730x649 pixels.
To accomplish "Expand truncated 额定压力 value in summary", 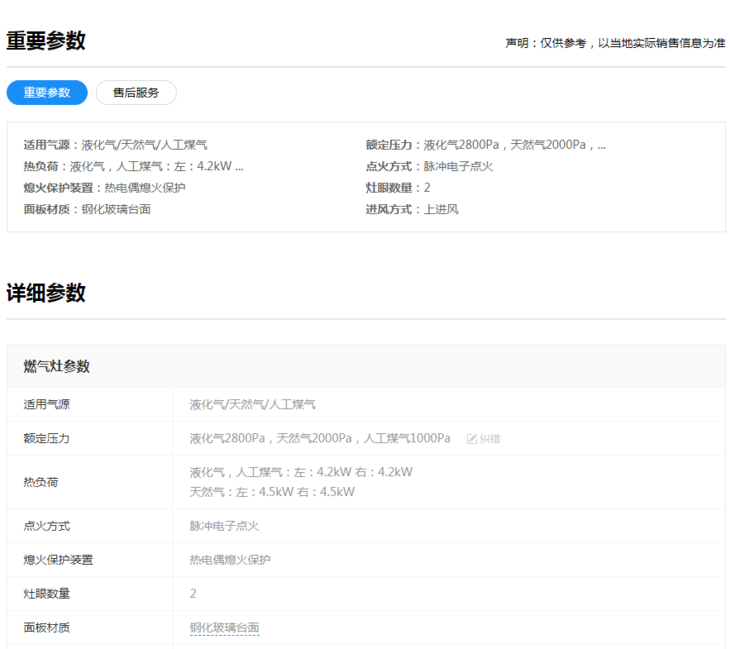I will pos(600,145).
